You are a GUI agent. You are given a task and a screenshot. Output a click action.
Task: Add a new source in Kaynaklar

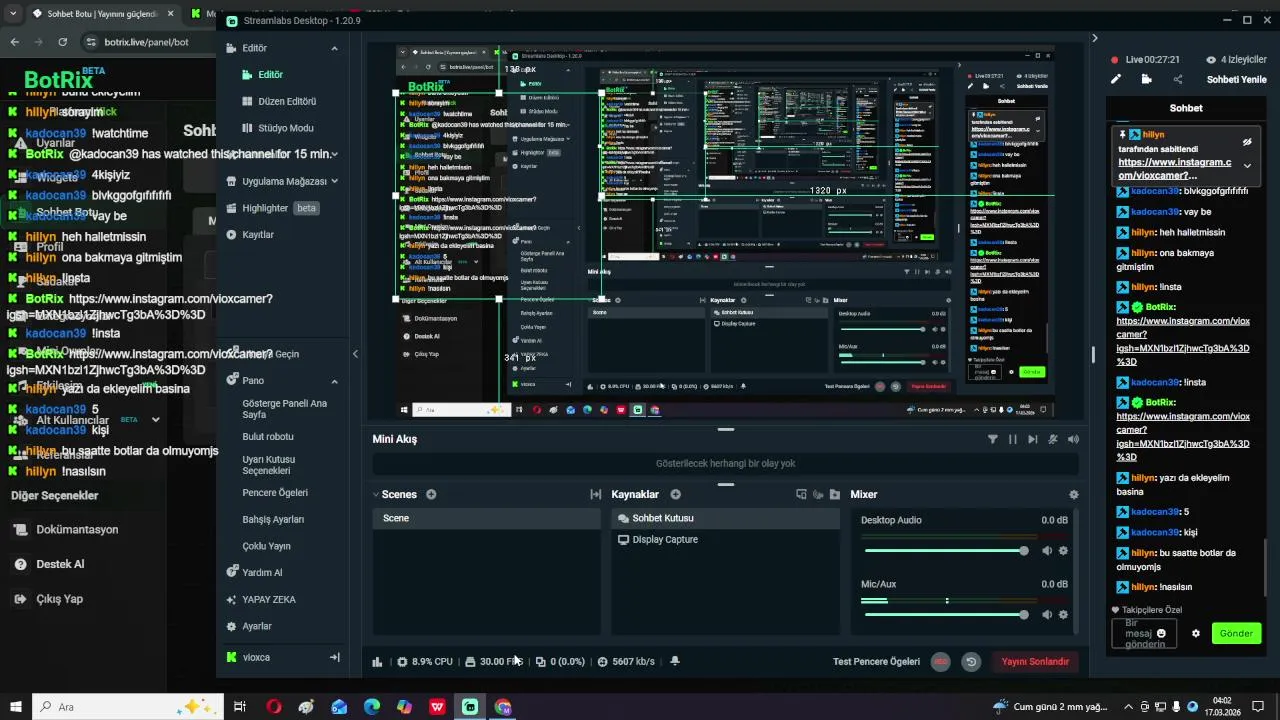pyautogui.click(x=675, y=494)
